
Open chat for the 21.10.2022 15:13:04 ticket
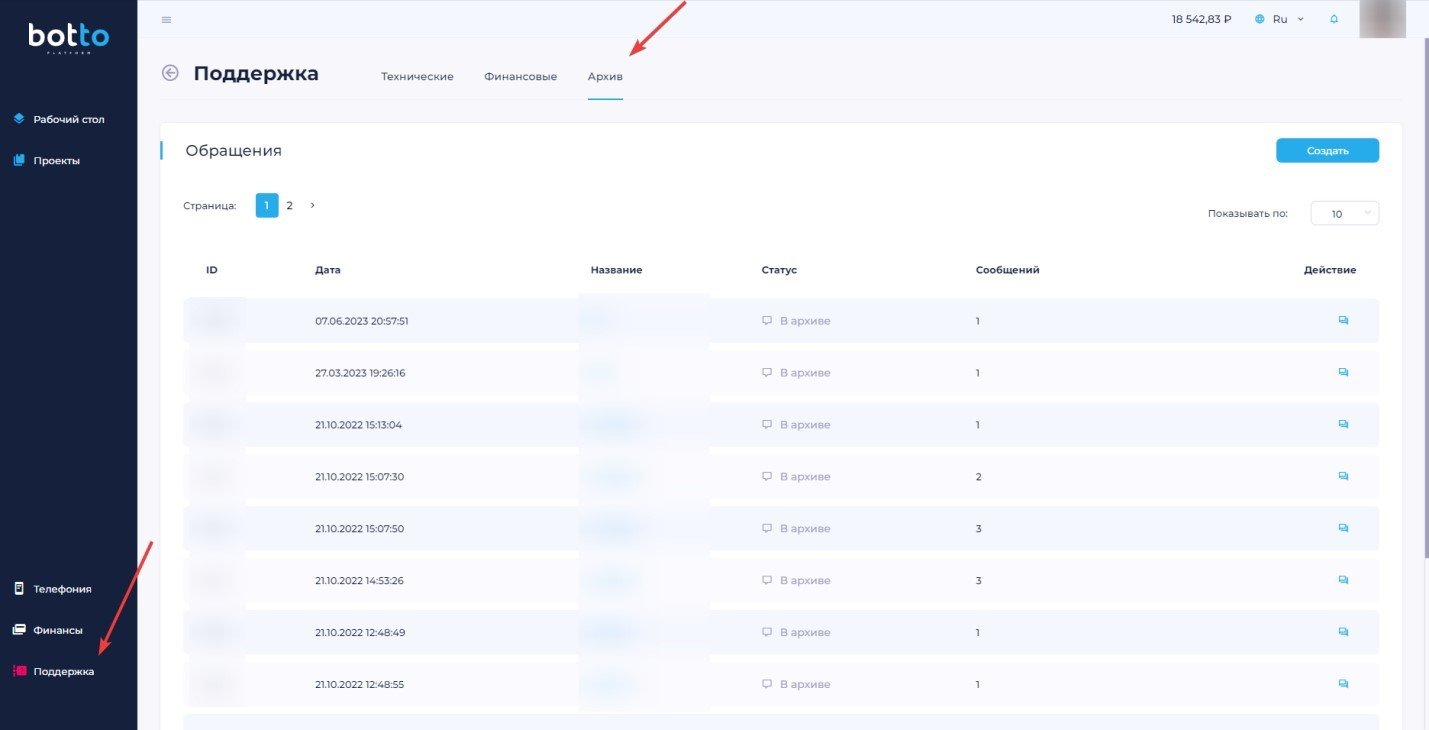click(x=1343, y=425)
